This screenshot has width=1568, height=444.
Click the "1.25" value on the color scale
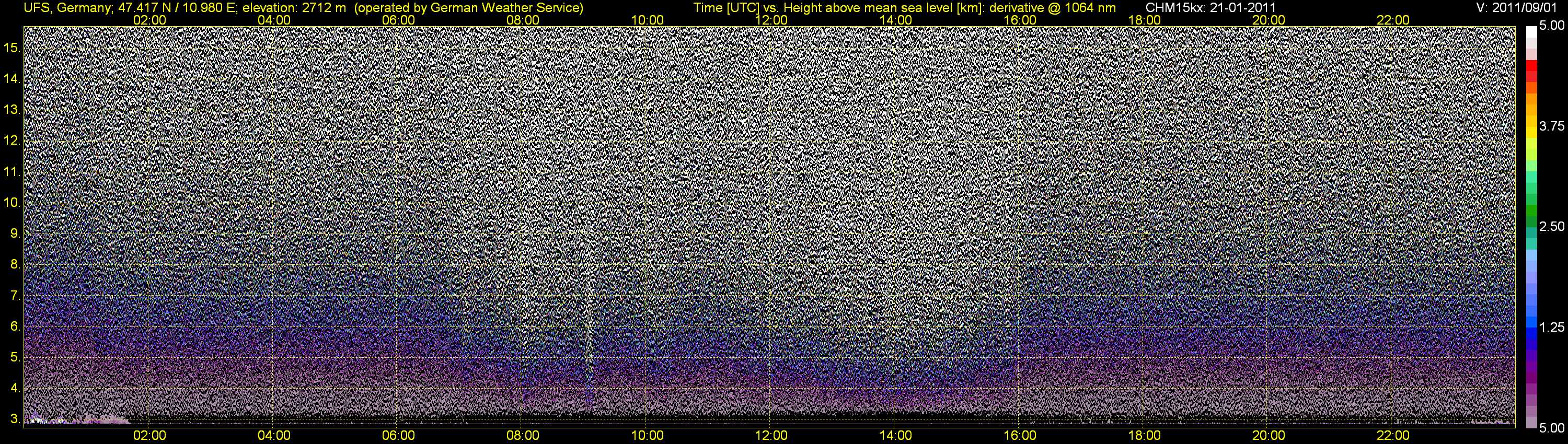[1552, 328]
